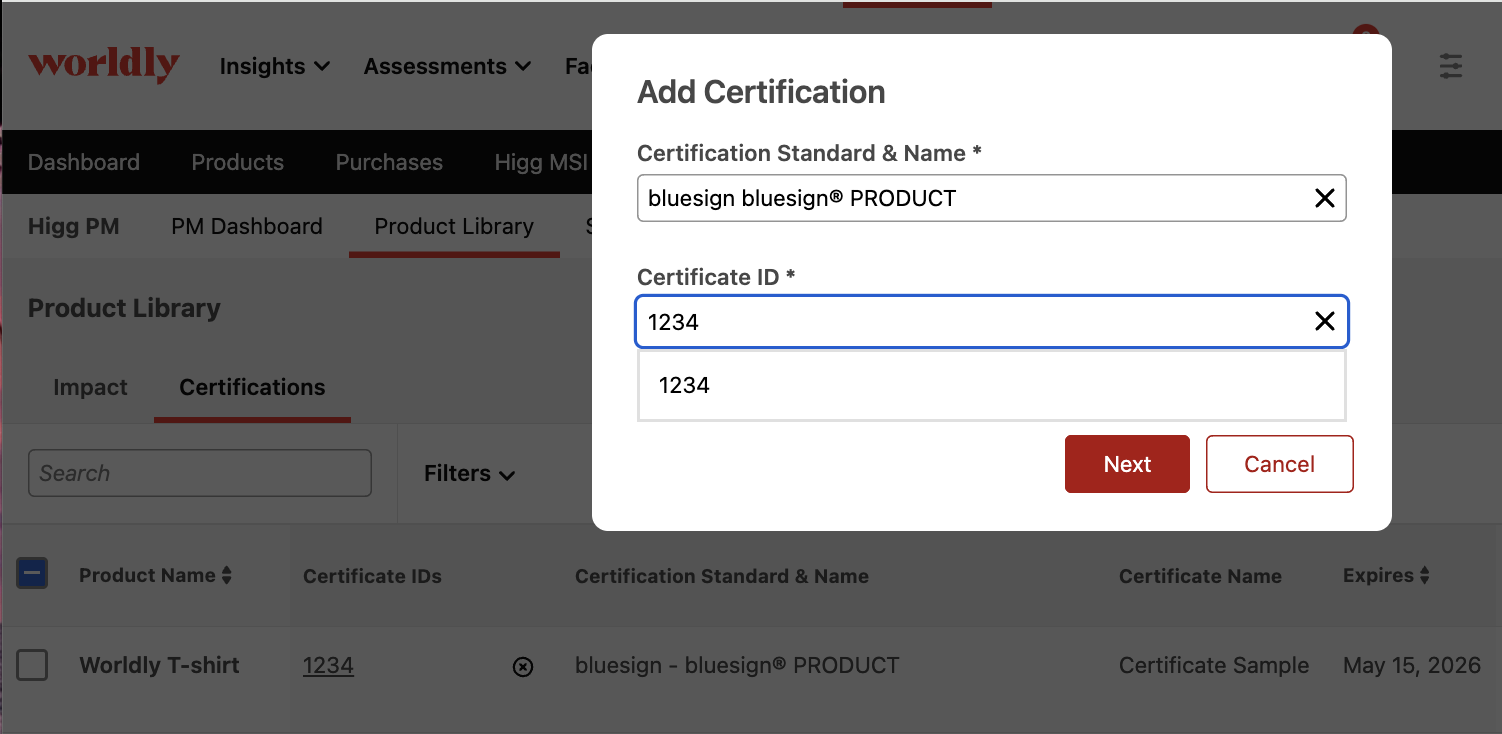The height and width of the screenshot is (734, 1502).
Task: Remove certificate 1234 from Worldly T-shirt
Action: coord(522,667)
